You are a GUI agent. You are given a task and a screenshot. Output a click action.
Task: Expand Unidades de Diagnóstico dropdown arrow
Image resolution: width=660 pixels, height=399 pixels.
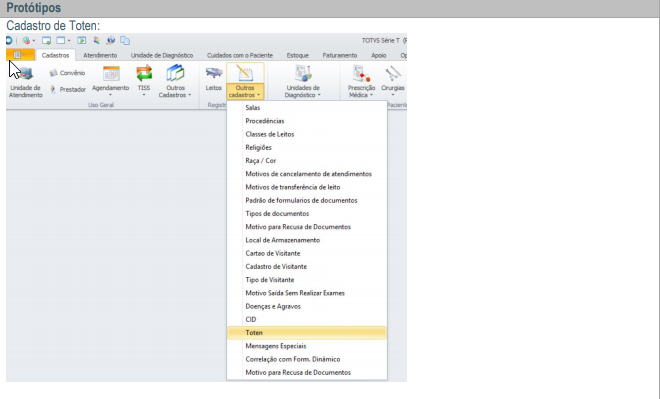pyautogui.click(x=319, y=95)
